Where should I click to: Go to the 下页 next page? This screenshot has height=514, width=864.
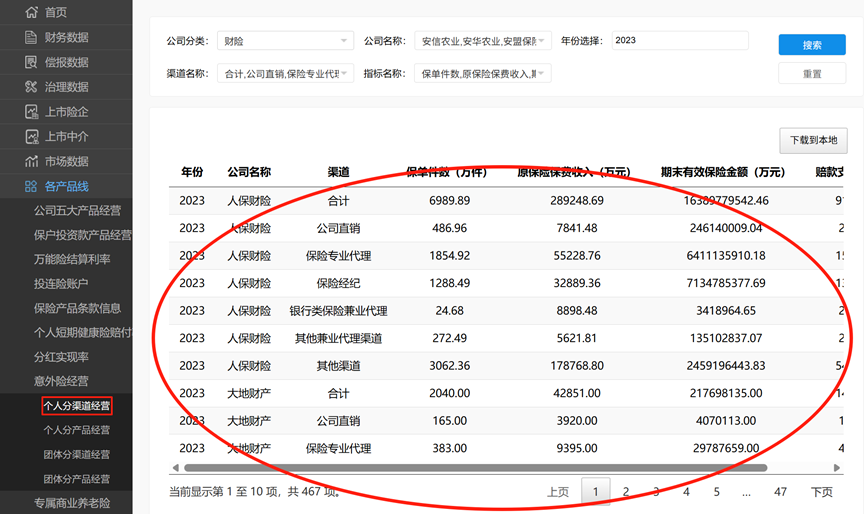coord(821,492)
